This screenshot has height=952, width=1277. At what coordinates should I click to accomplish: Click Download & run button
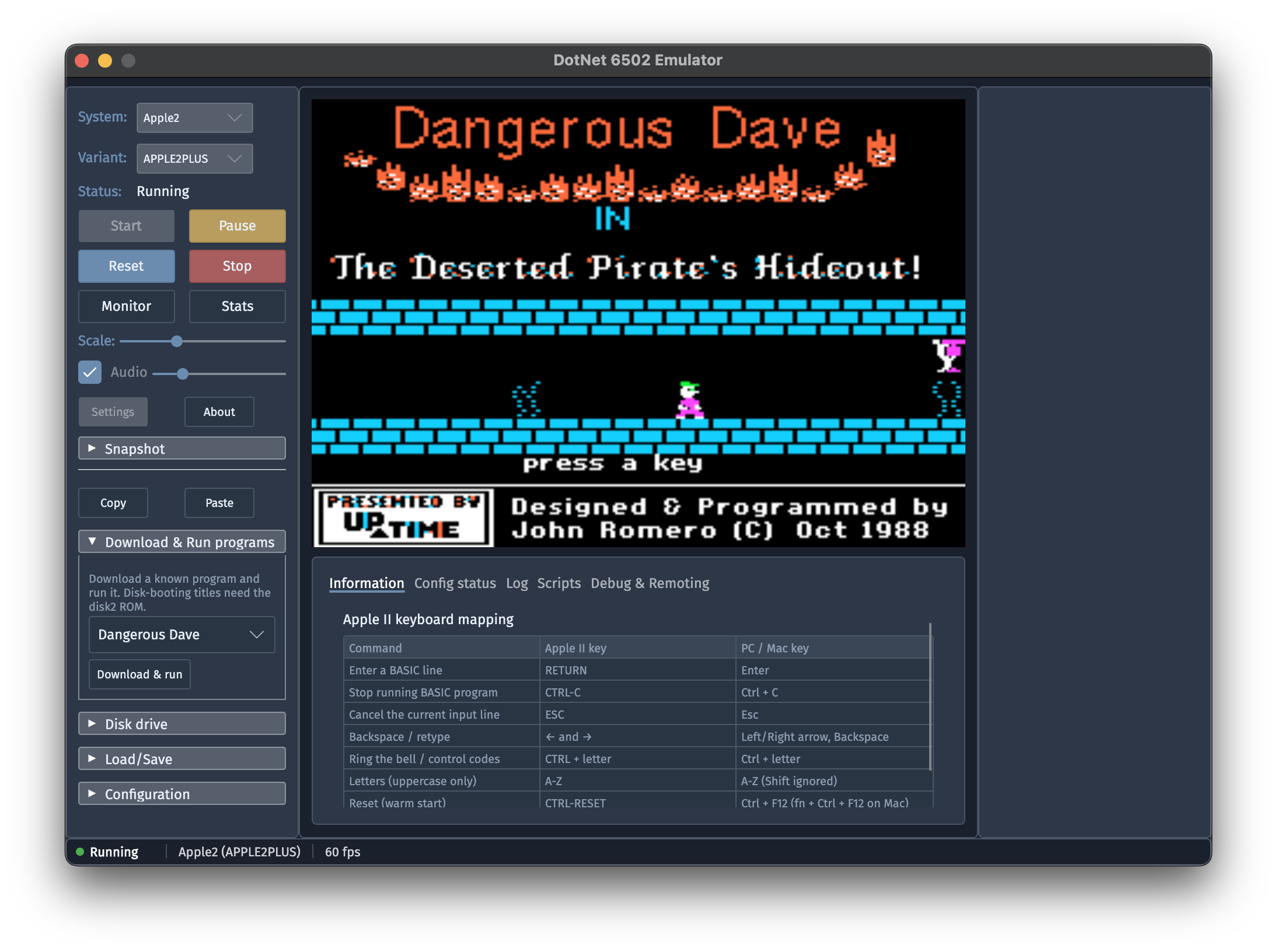point(139,674)
